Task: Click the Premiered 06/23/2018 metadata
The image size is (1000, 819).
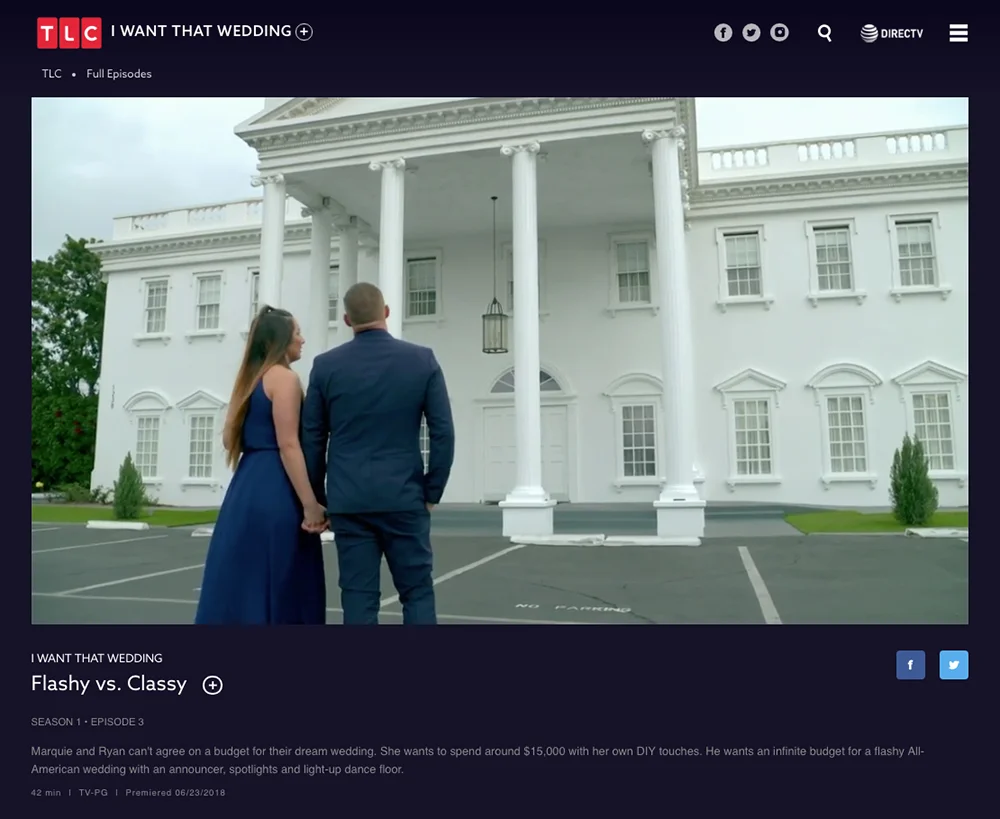Action: point(175,792)
